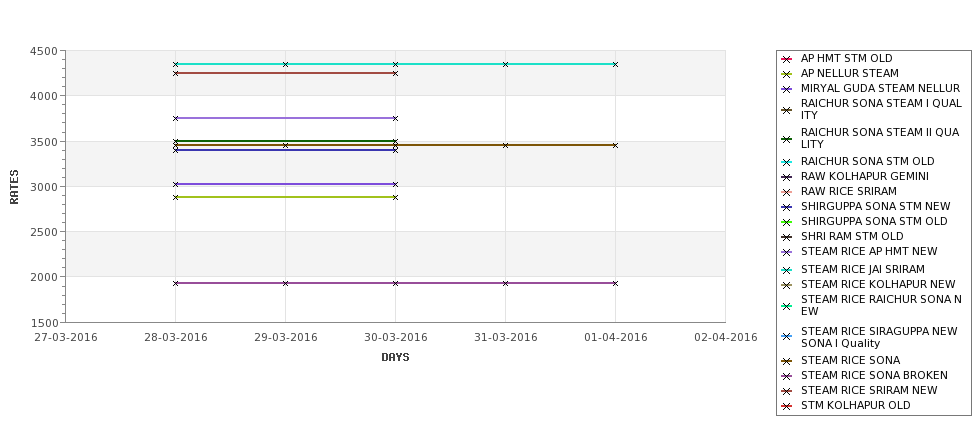Click the STEAM RICE JAI SRIRAM legend marker
The height and width of the screenshot is (429, 975).
point(787,270)
